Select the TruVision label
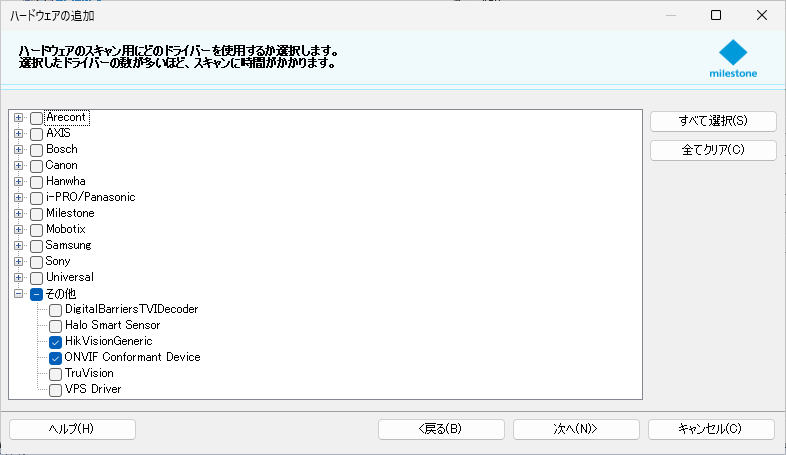 point(89,373)
